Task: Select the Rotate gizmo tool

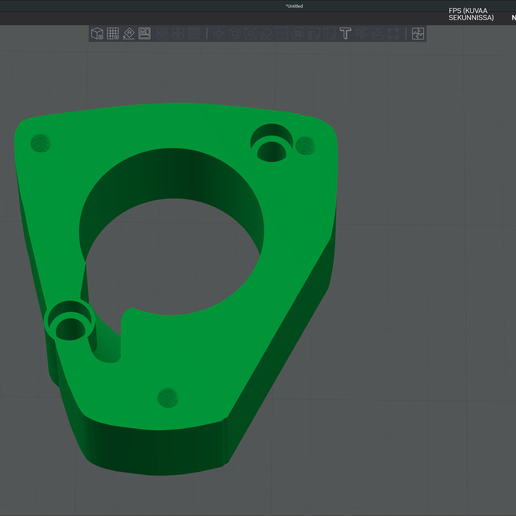Action: click(x=235, y=34)
